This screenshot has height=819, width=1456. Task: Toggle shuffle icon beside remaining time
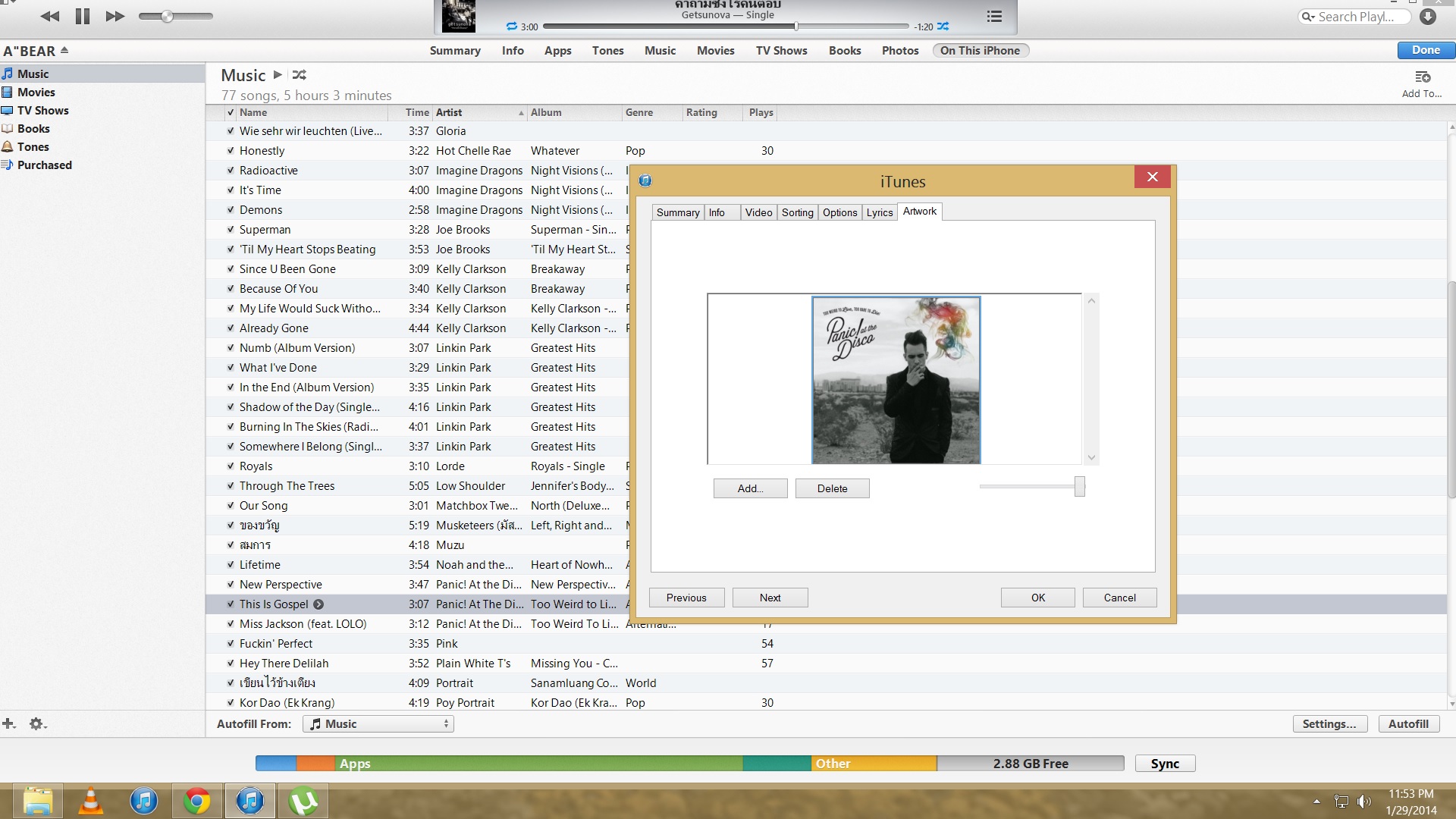943,27
